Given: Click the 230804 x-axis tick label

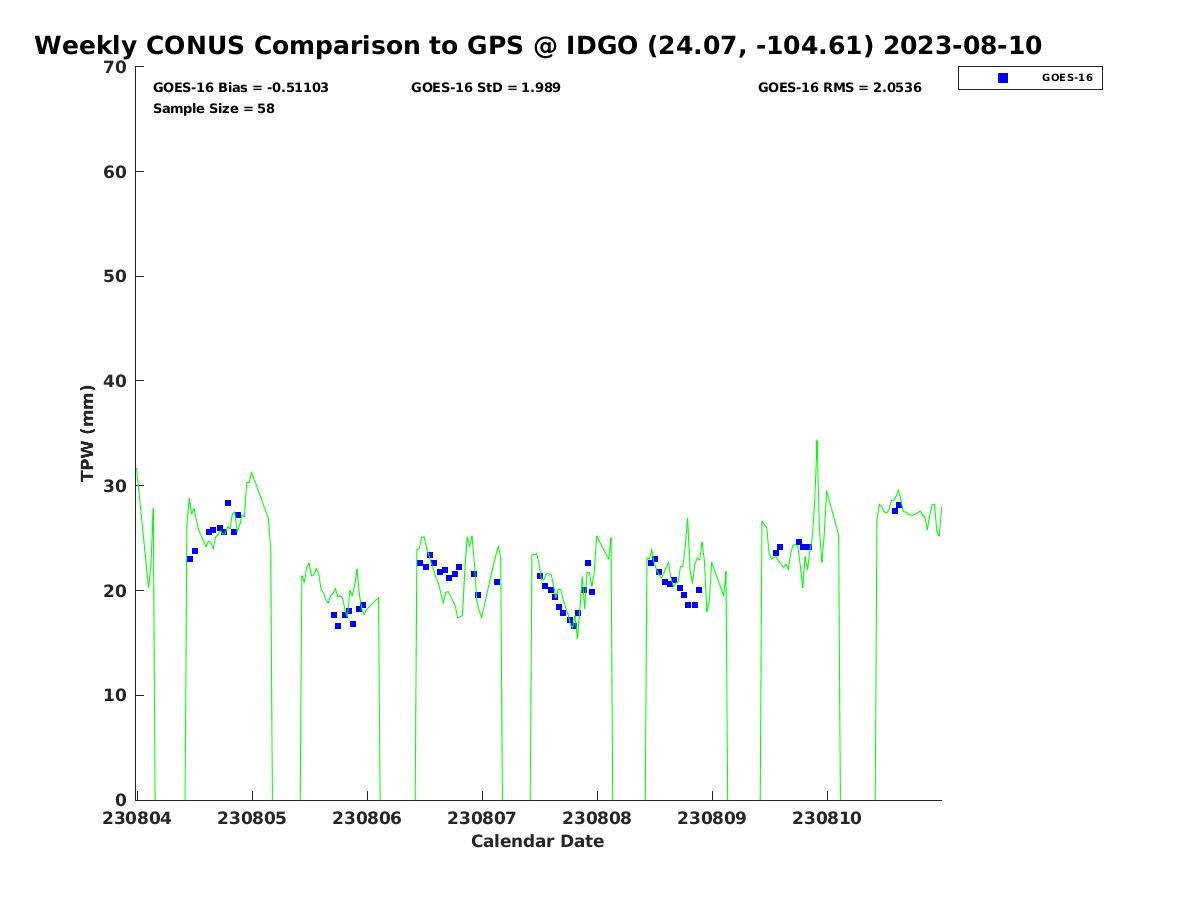Looking at the screenshot, I should tap(137, 818).
